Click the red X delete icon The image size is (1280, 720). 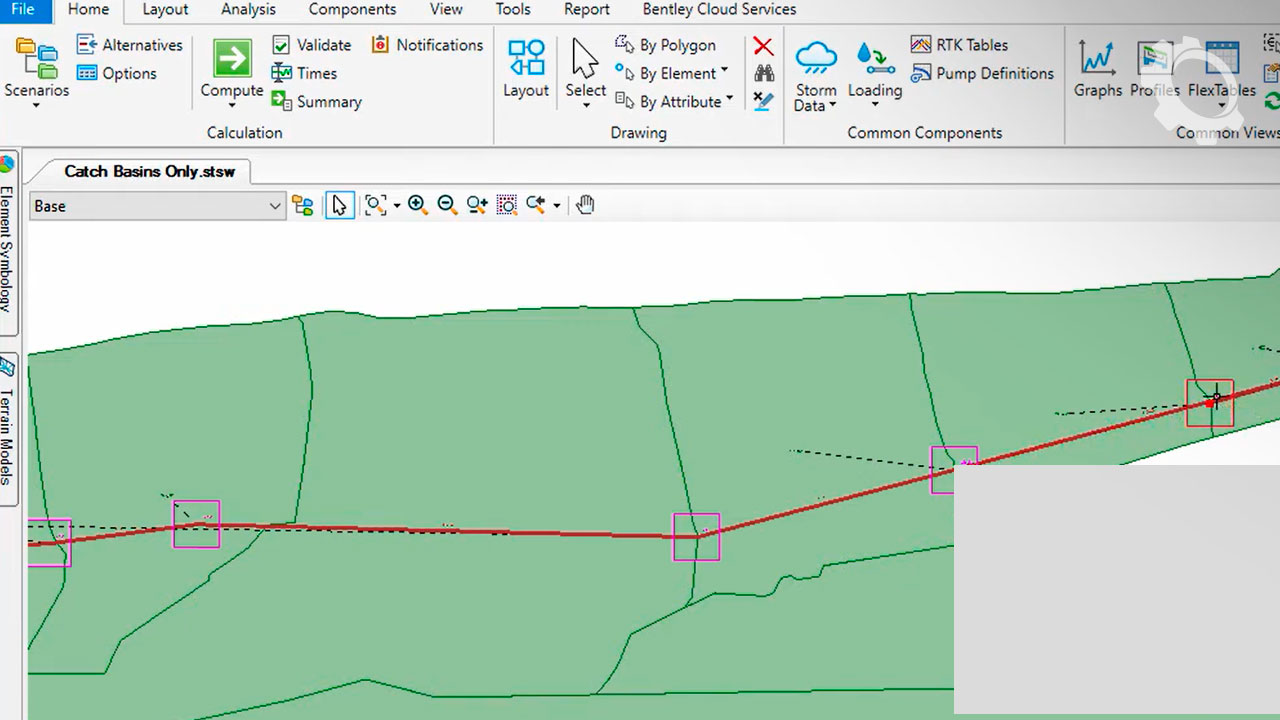763,46
